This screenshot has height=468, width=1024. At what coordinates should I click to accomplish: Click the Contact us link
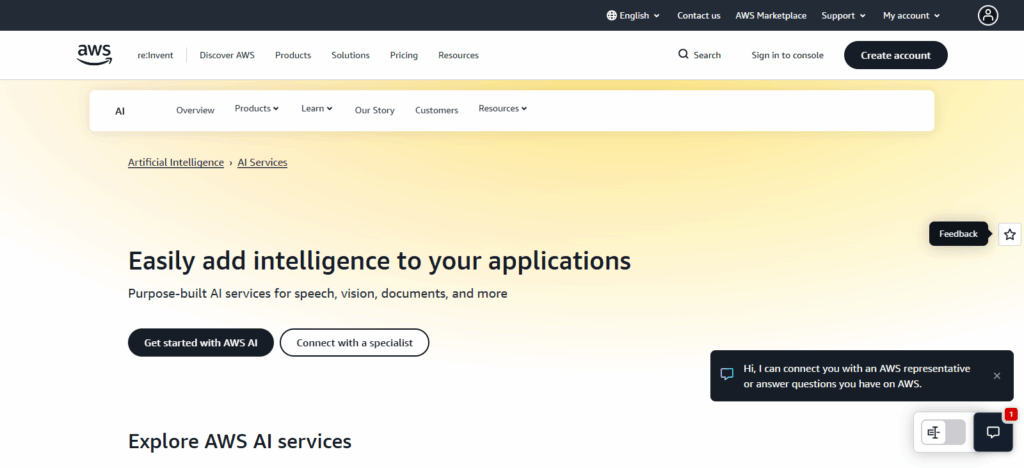click(699, 15)
